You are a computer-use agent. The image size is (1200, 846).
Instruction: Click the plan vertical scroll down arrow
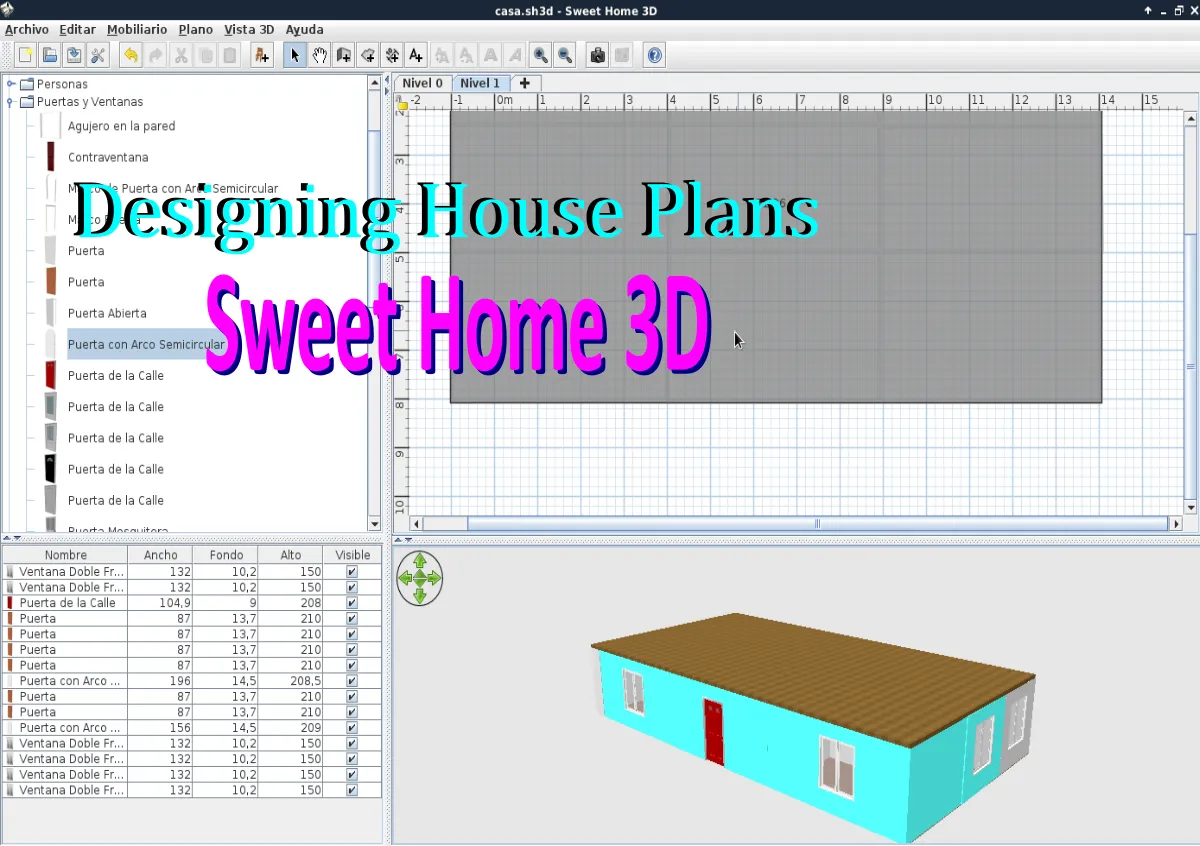click(x=1190, y=506)
